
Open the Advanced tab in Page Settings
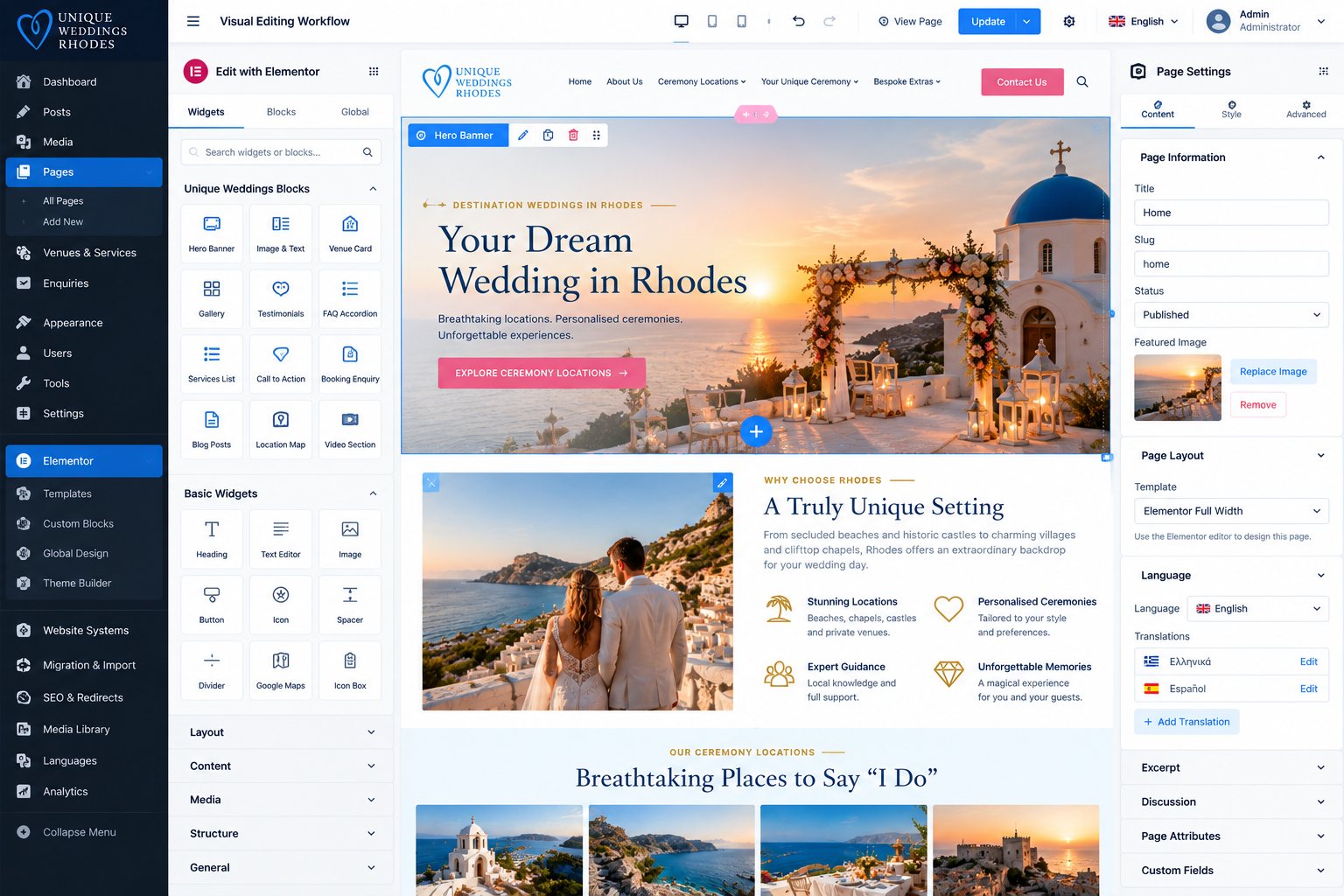click(1305, 109)
